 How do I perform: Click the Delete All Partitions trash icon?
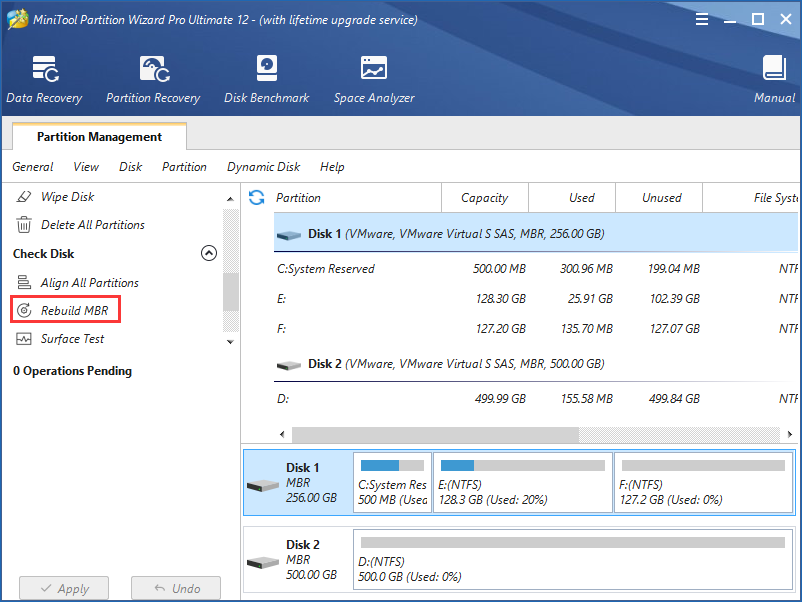[24, 225]
